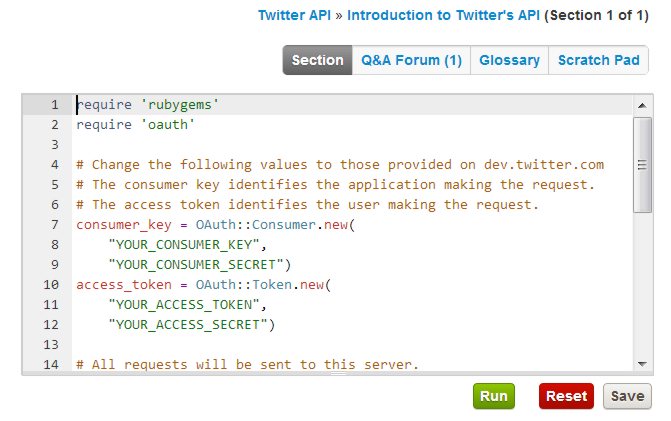Follow the Introduction to Twitter's API link
The image size is (671, 421).
pyautogui.click(x=443, y=15)
